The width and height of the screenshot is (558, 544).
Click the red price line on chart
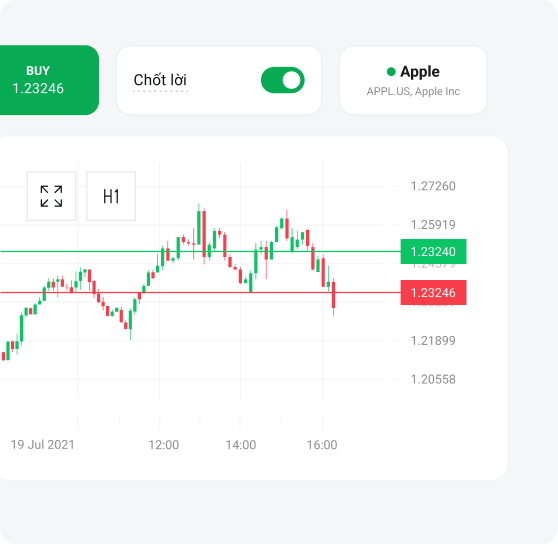click(x=199, y=292)
